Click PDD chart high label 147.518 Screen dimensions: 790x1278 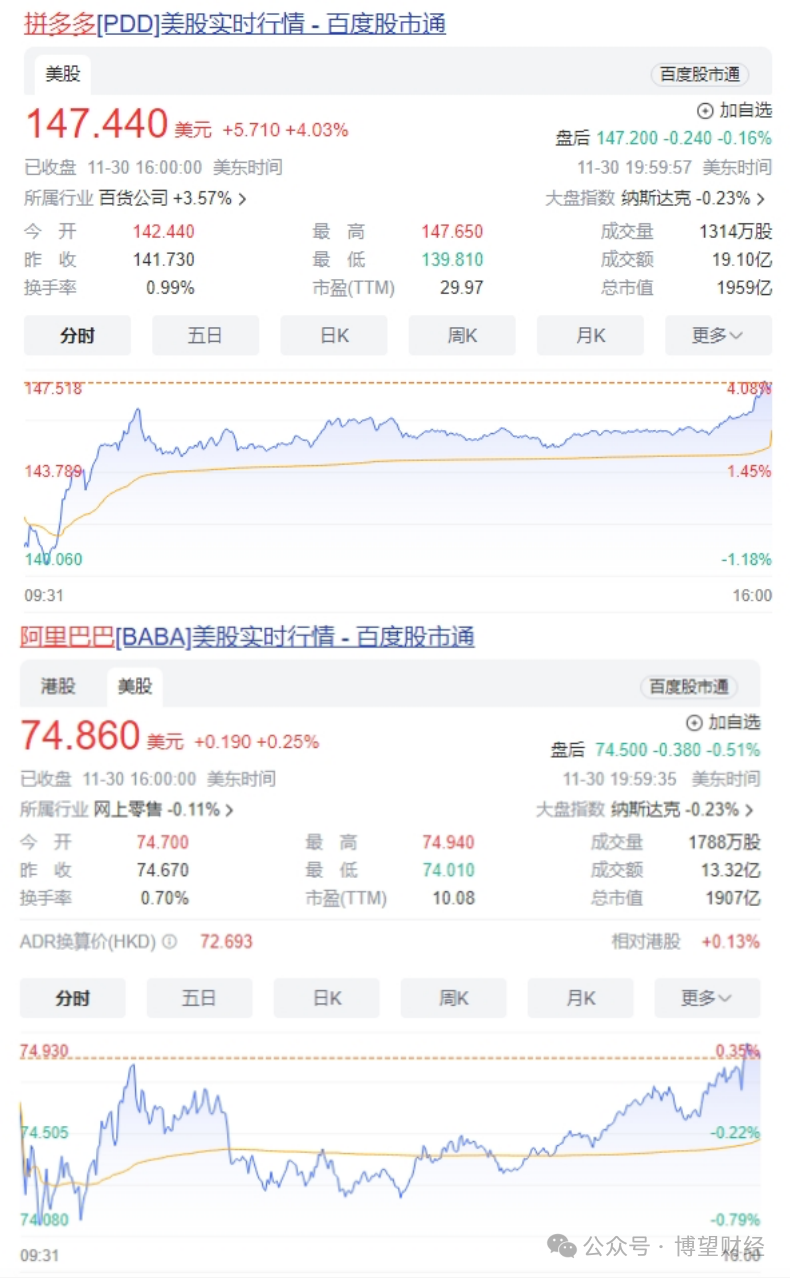pyautogui.click(x=53, y=388)
